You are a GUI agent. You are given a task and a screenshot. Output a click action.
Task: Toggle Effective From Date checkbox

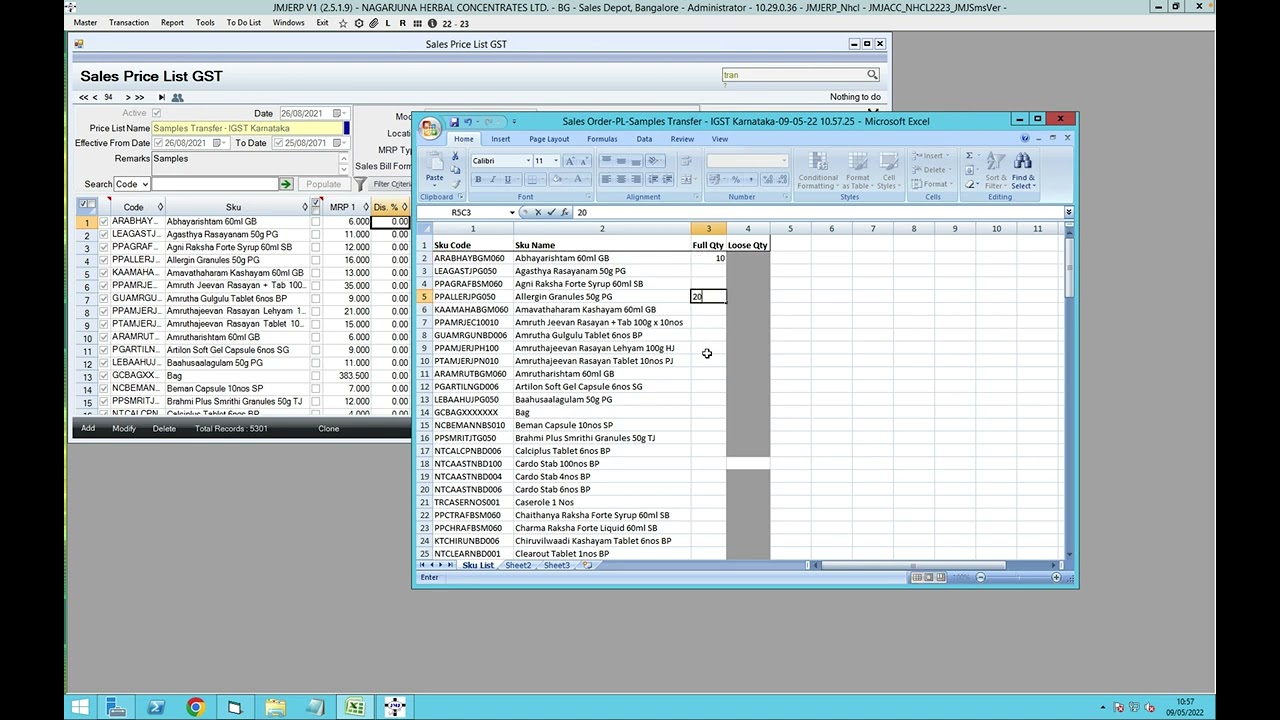[159, 143]
